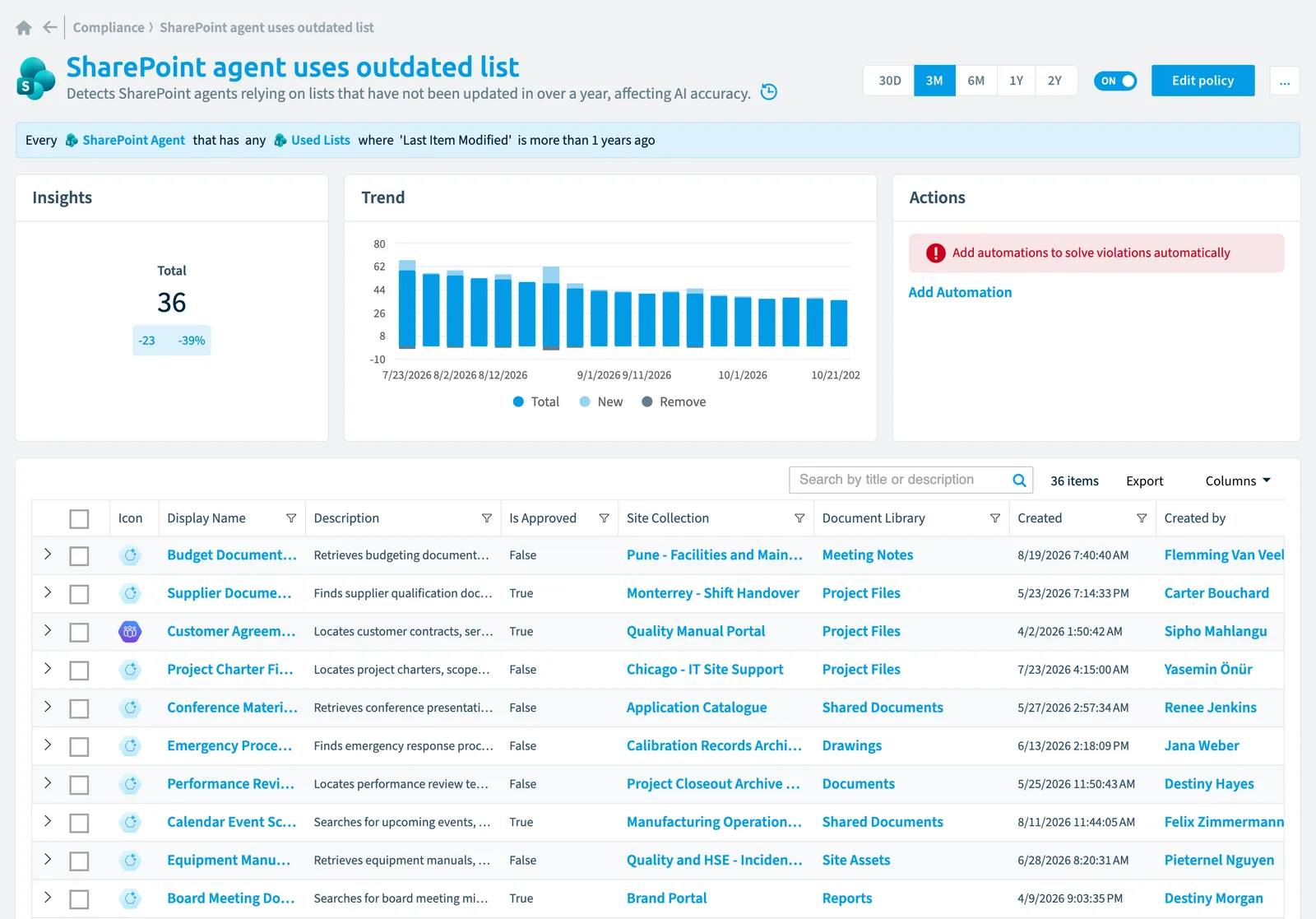This screenshot has width=1316, height=919.
Task: Select the Equipment Manu... row checkbox
Action: coord(79,861)
